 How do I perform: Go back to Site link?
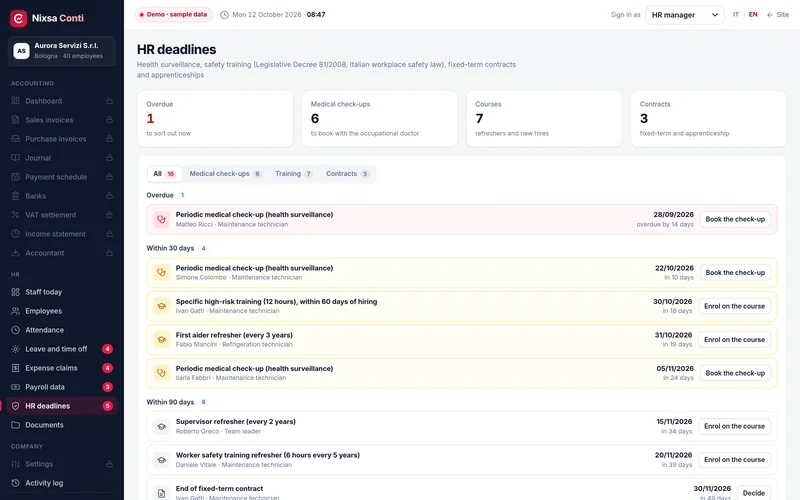pos(778,15)
